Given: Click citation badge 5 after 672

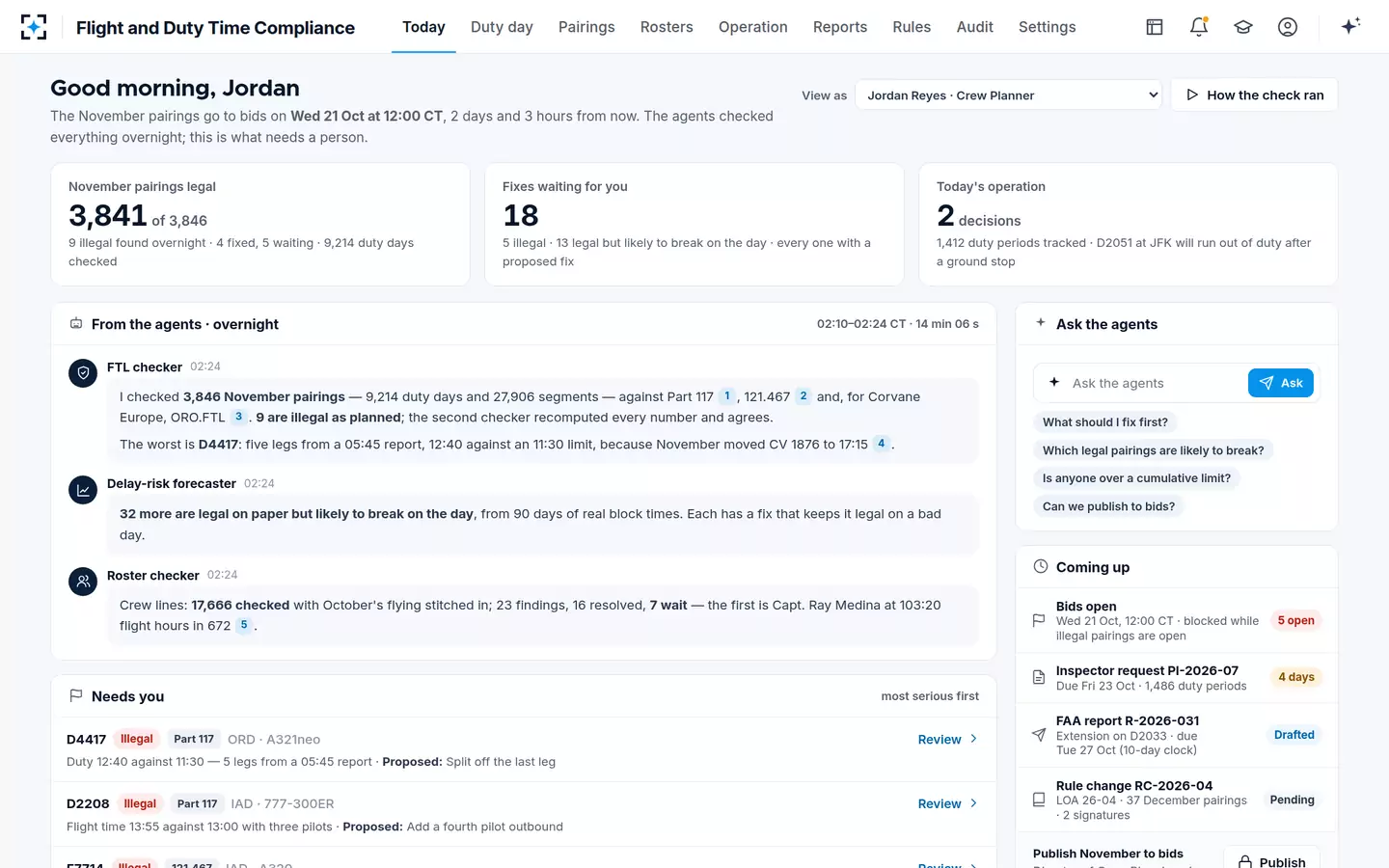Looking at the screenshot, I should 244,625.
